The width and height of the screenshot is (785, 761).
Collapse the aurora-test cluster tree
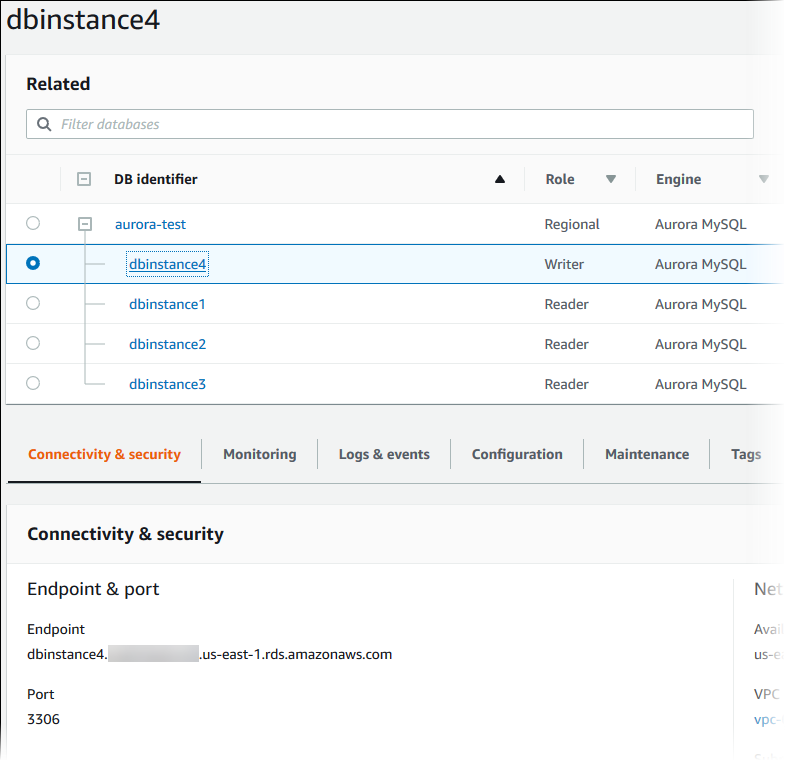pos(85,225)
